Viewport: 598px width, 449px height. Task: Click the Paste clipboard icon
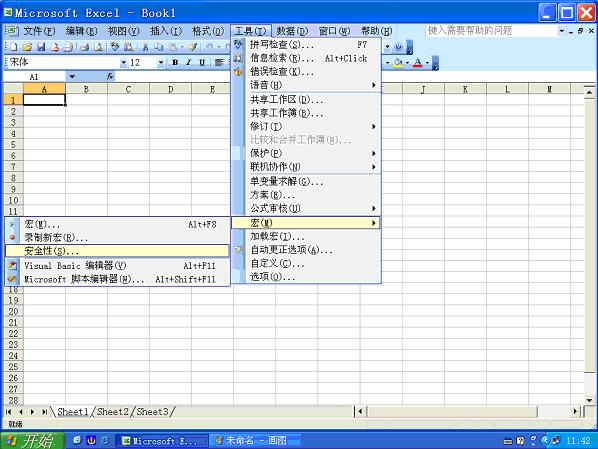click(173, 47)
